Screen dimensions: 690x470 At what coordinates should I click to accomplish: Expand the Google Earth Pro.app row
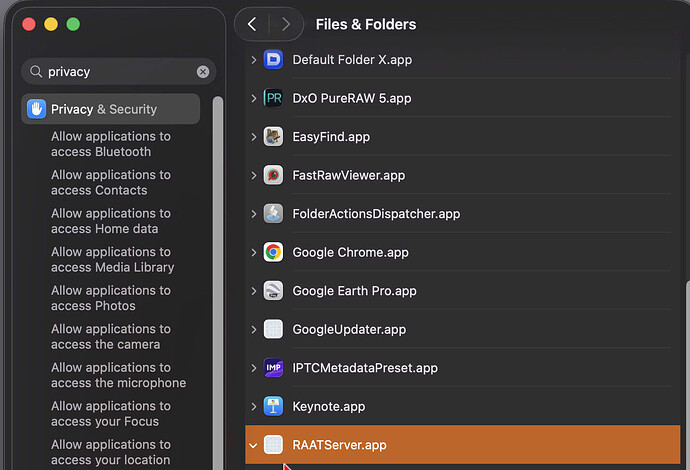point(254,291)
